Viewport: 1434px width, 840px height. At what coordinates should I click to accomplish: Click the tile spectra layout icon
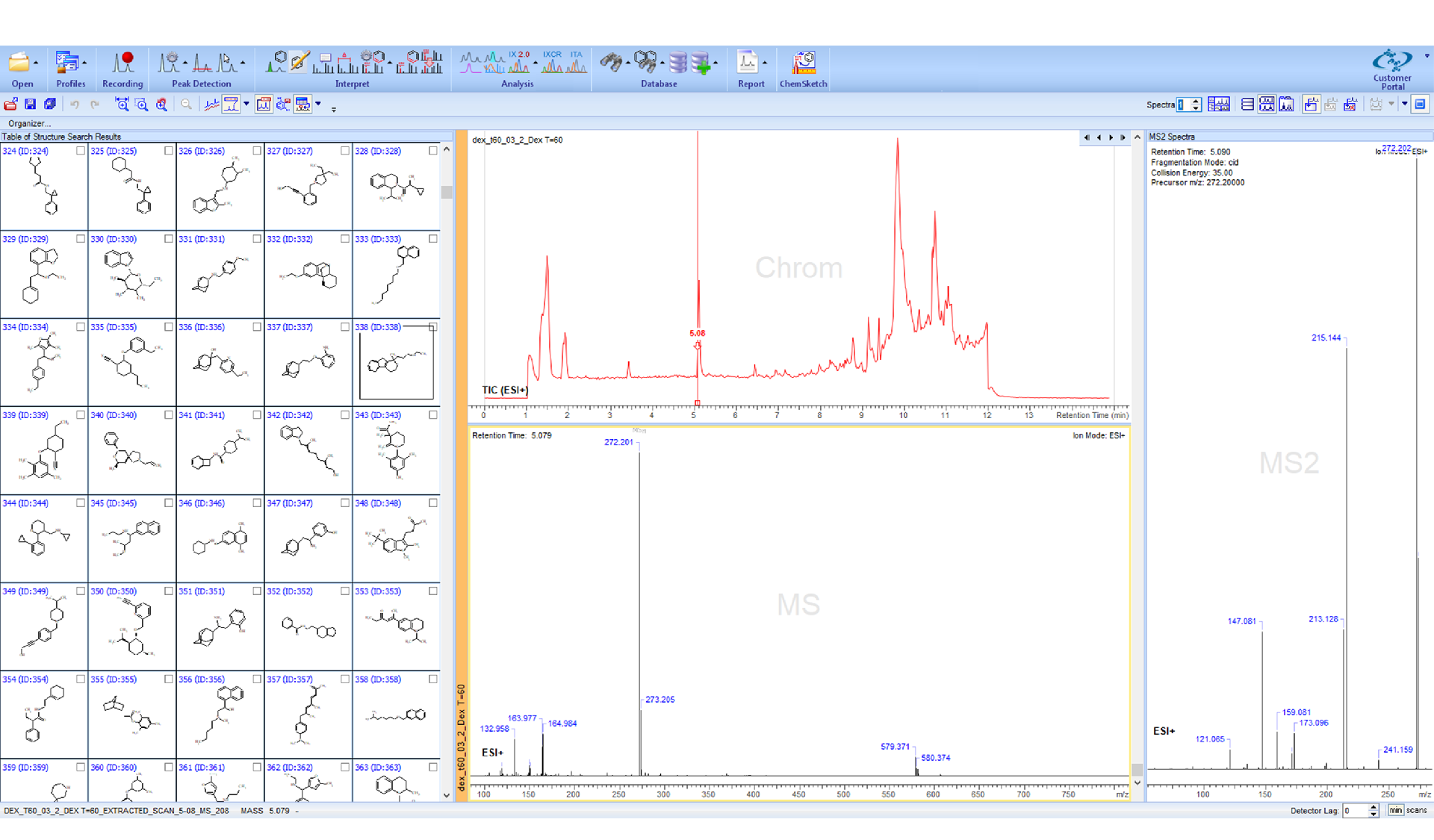pyautogui.click(x=1267, y=105)
